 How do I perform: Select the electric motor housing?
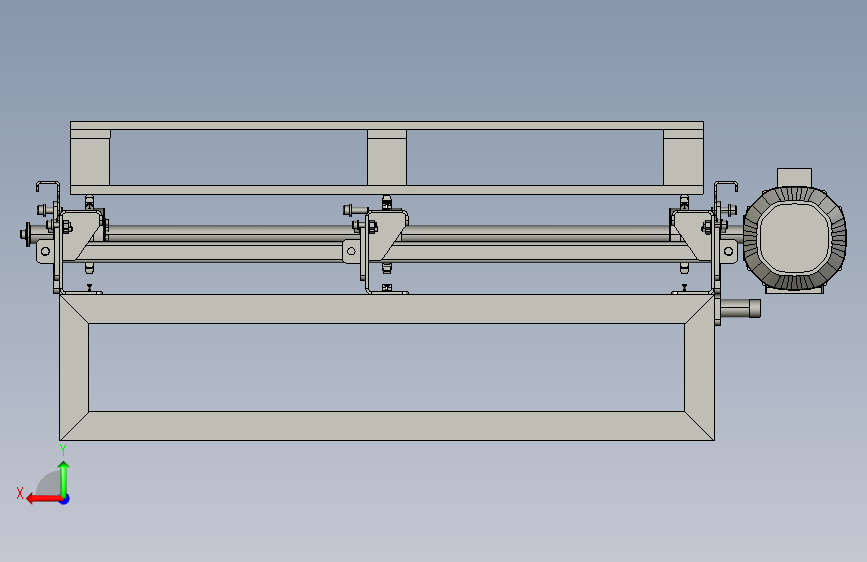click(x=795, y=238)
